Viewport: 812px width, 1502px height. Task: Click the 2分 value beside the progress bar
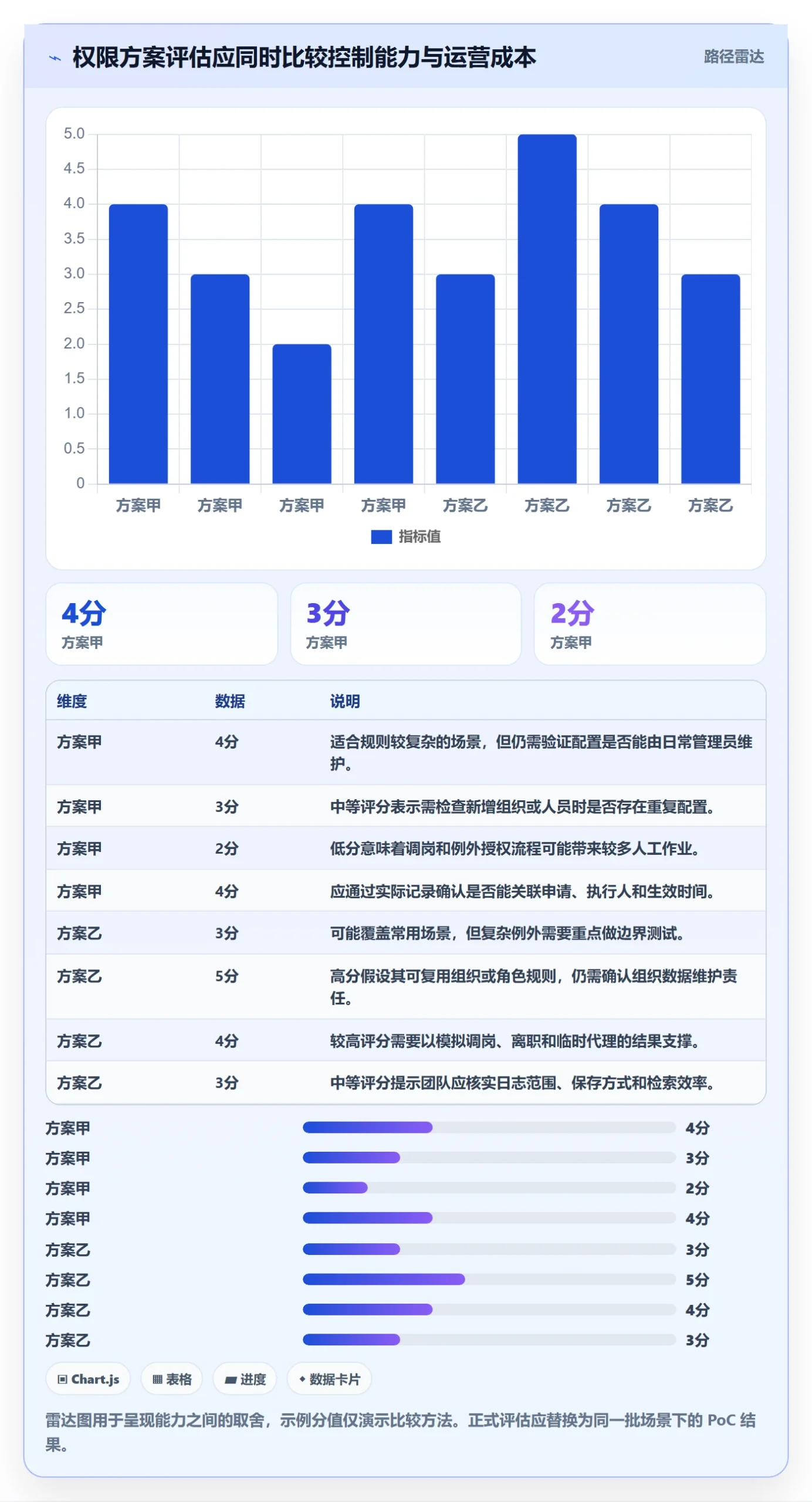(x=697, y=1188)
